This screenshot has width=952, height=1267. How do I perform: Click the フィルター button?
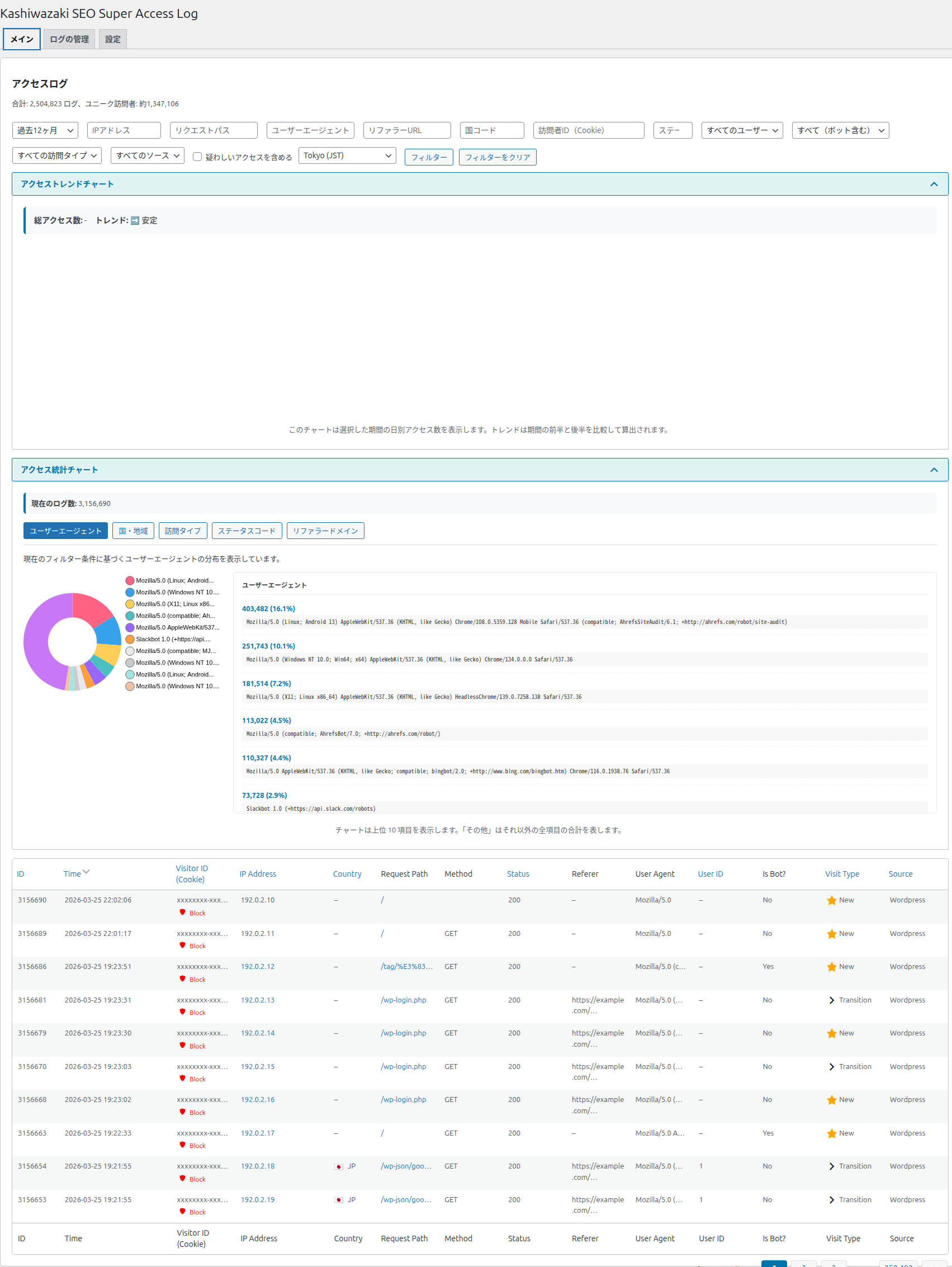coord(429,157)
